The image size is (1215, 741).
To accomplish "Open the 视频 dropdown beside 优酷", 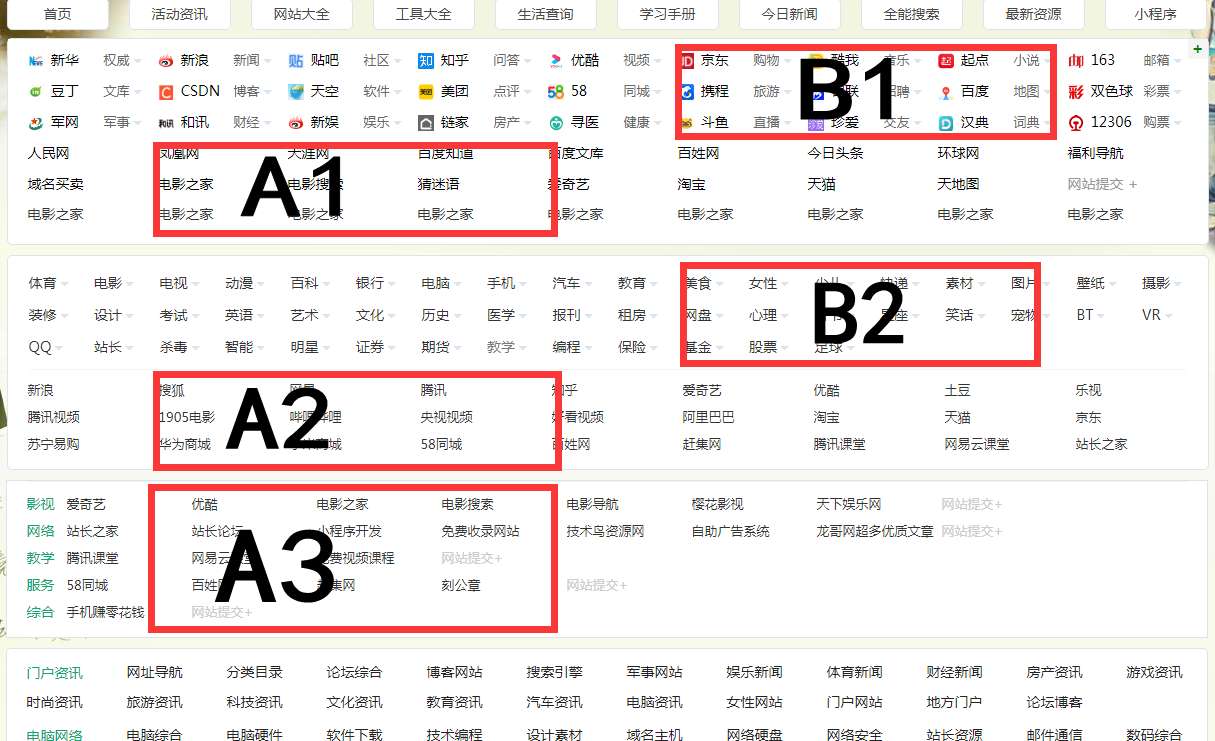I will tap(641, 61).
